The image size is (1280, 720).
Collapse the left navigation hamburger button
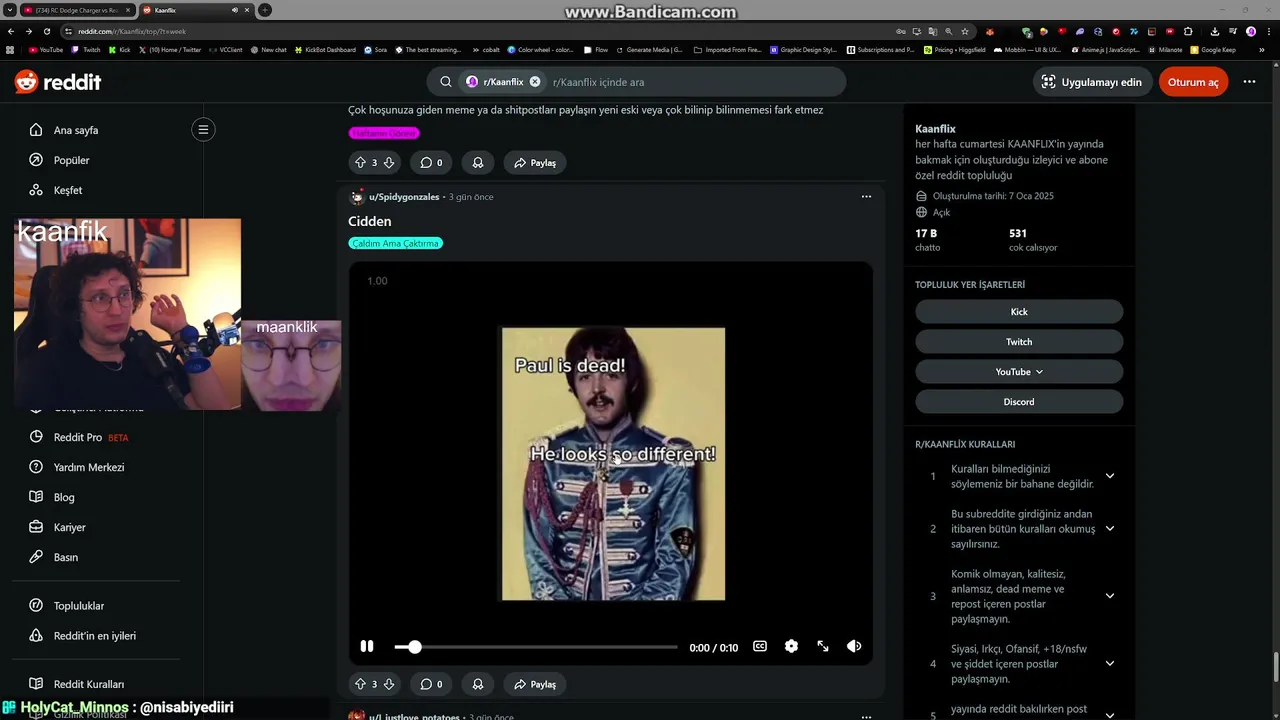tap(203, 129)
